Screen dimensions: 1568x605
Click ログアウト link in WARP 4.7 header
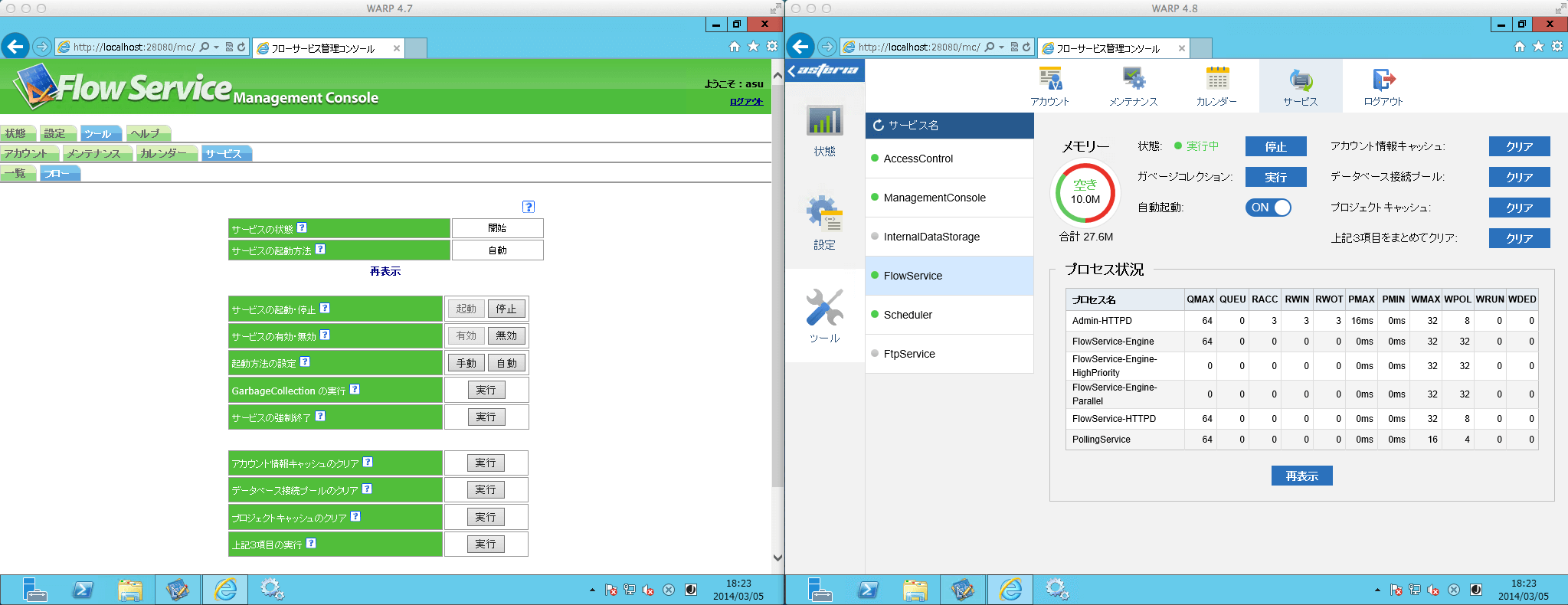pos(746,101)
